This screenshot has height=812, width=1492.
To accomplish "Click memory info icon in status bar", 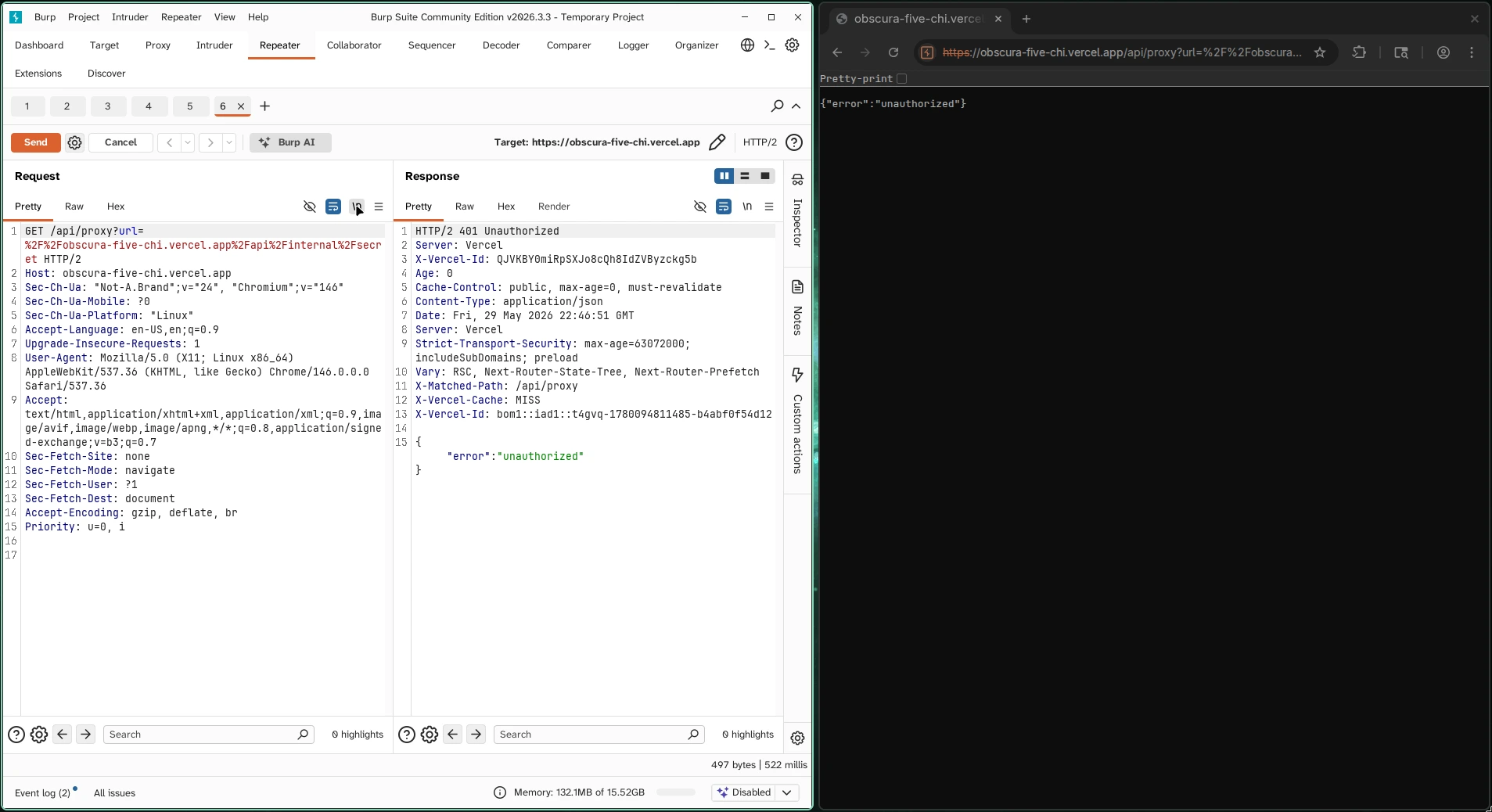I will 500,792.
